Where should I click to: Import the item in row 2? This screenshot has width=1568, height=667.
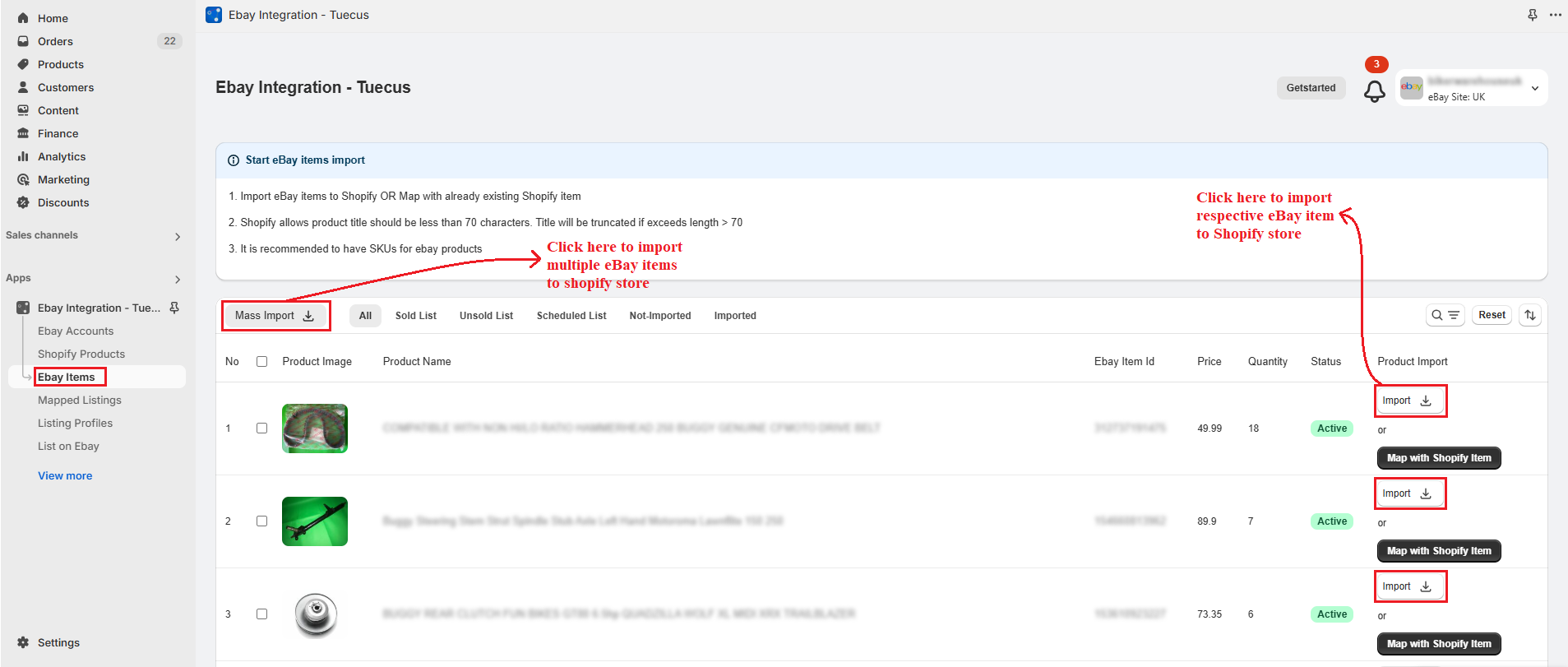coord(1410,493)
